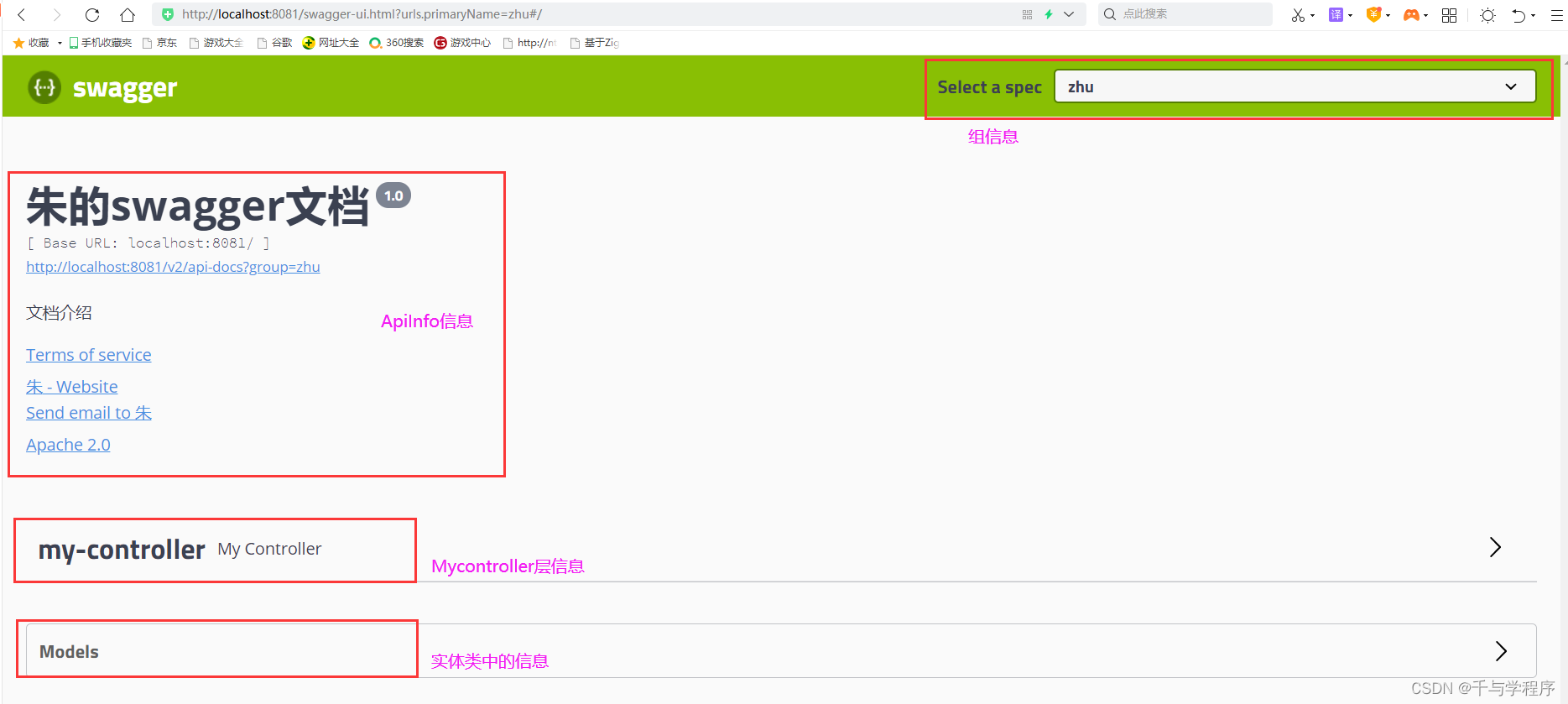Reload the page with the refresh icon
The height and width of the screenshot is (704, 1568).
(92, 15)
